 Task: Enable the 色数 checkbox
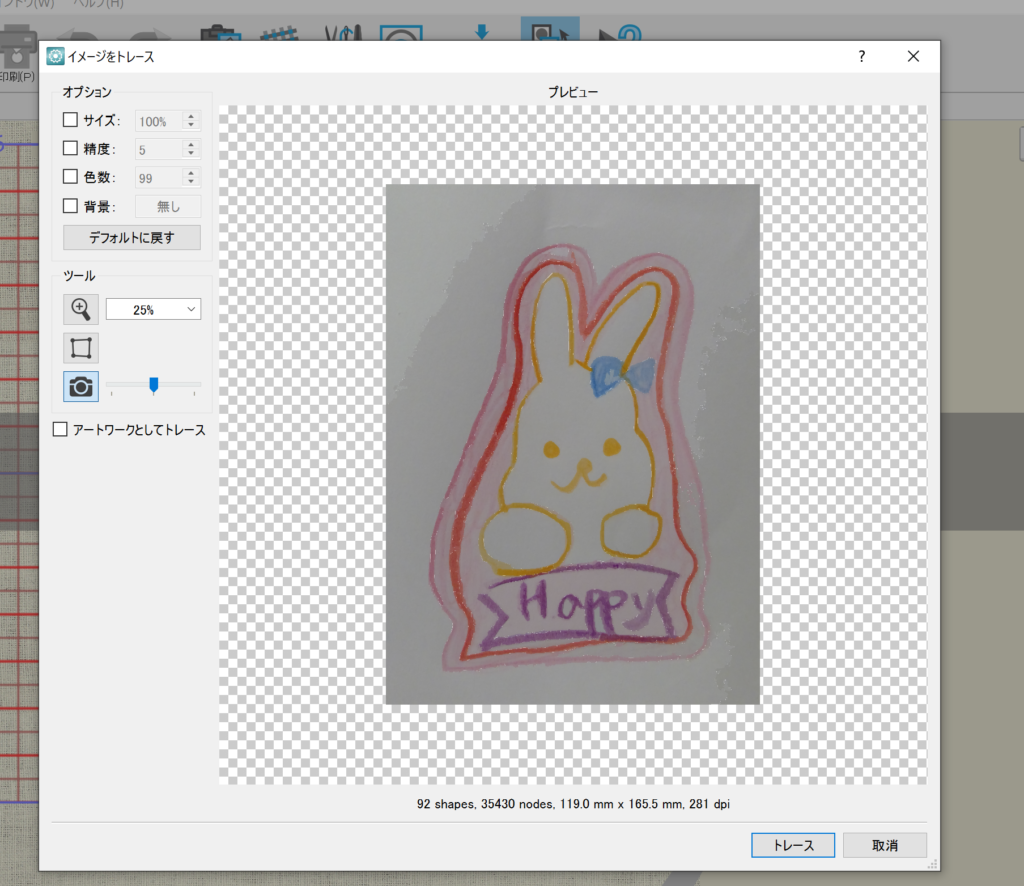pyautogui.click(x=70, y=178)
